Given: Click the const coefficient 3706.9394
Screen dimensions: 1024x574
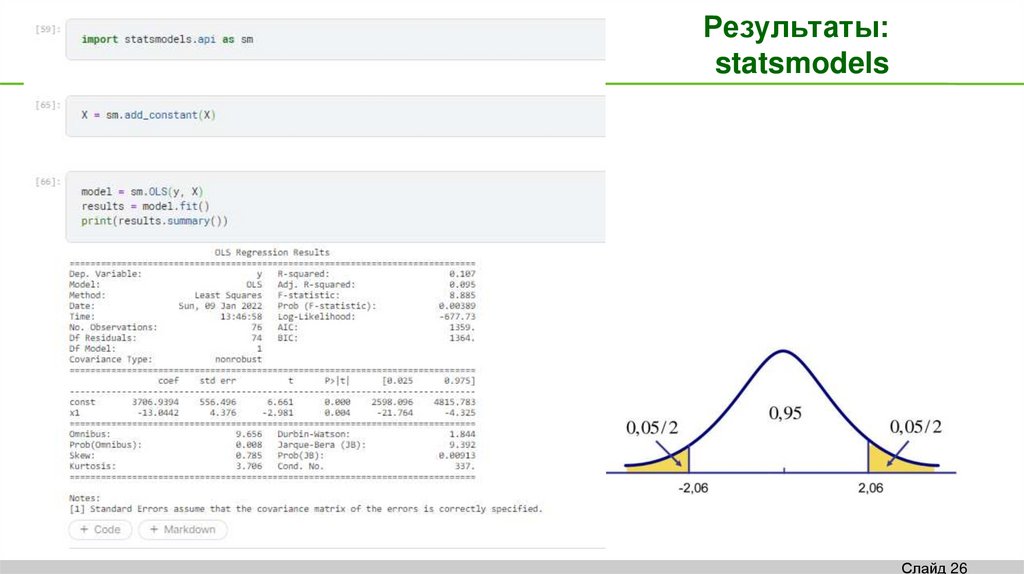Looking at the screenshot, I should tap(155, 402).
